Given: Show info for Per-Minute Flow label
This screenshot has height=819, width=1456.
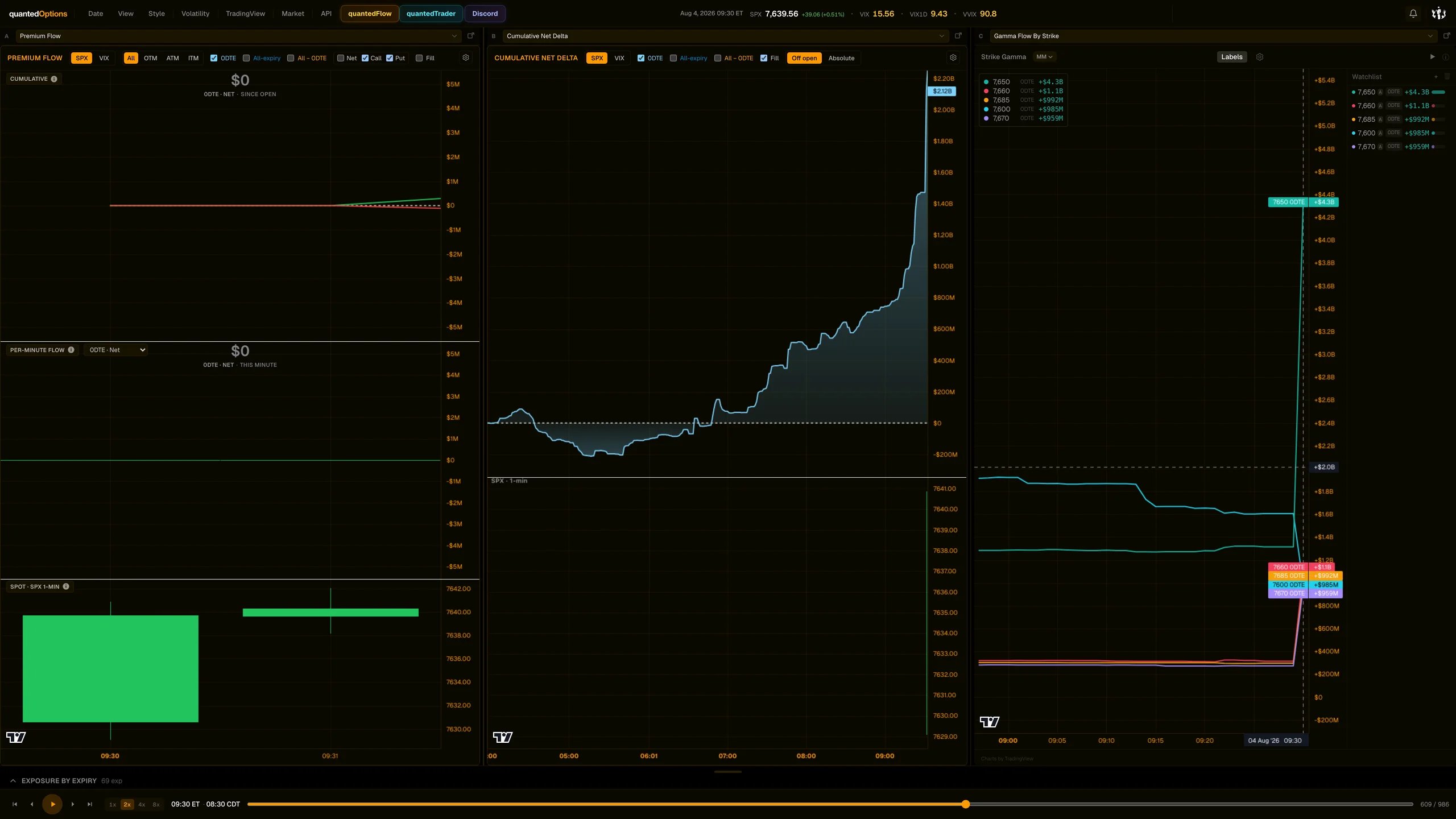Looking at the screenshot, I should coord(71,350).
